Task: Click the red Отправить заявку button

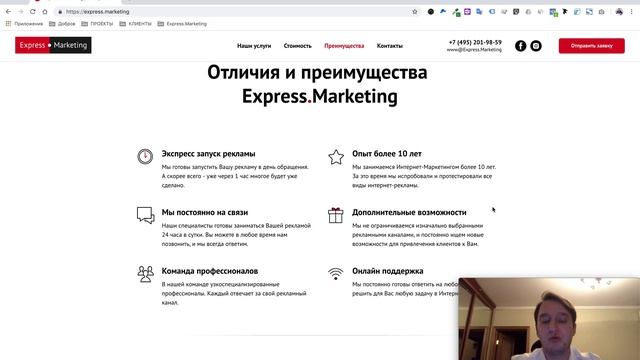Action: (x=591, y=46)
